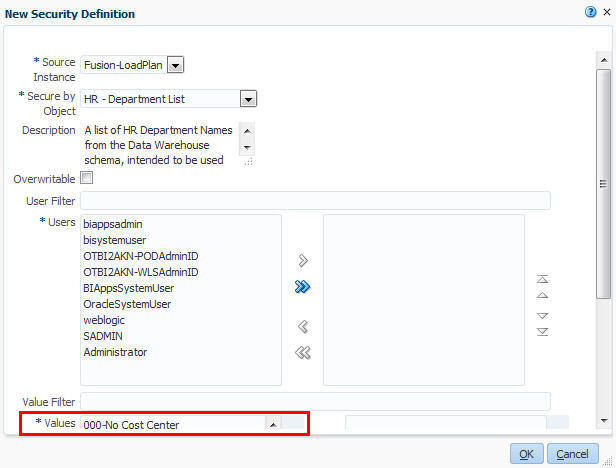Screen dimensions: 616x468
Task: Click inside the Description text area
Action: coord(159,145)
